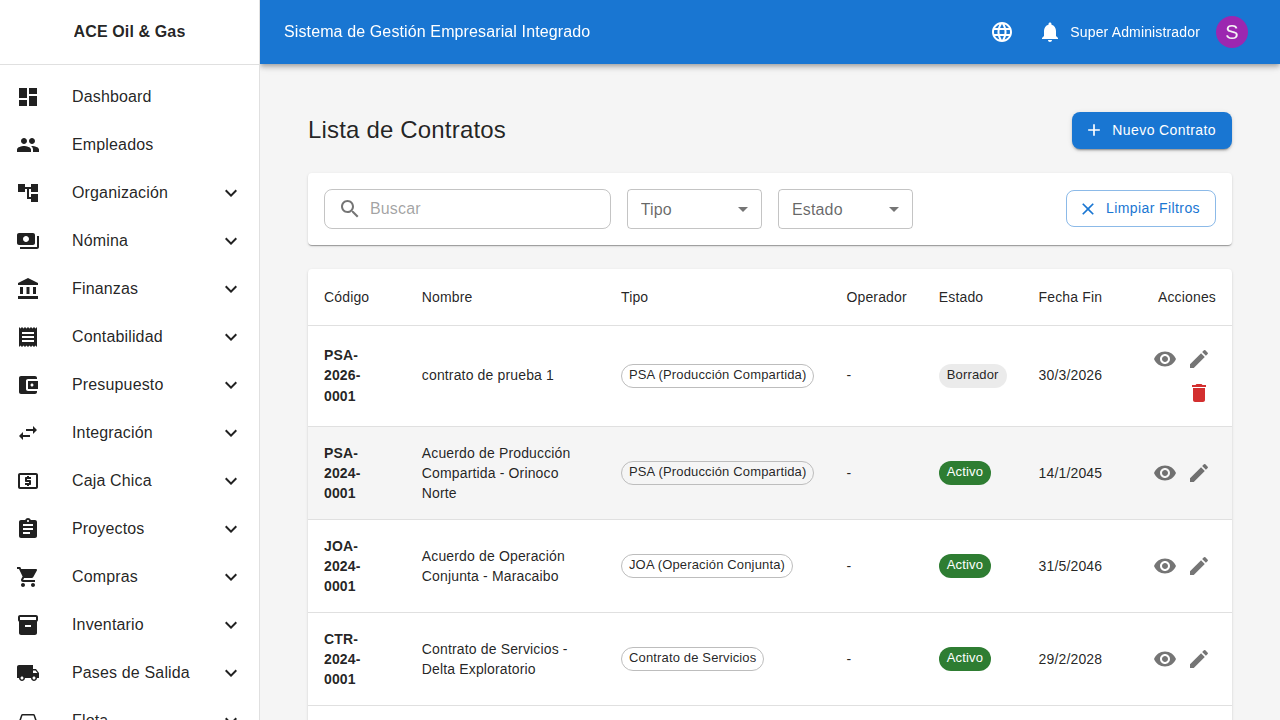Image resolution: width=1280 pixels, height=720 pixels.
Task: Expand the Contabilidad menu chevron
Action: point(231,337)
